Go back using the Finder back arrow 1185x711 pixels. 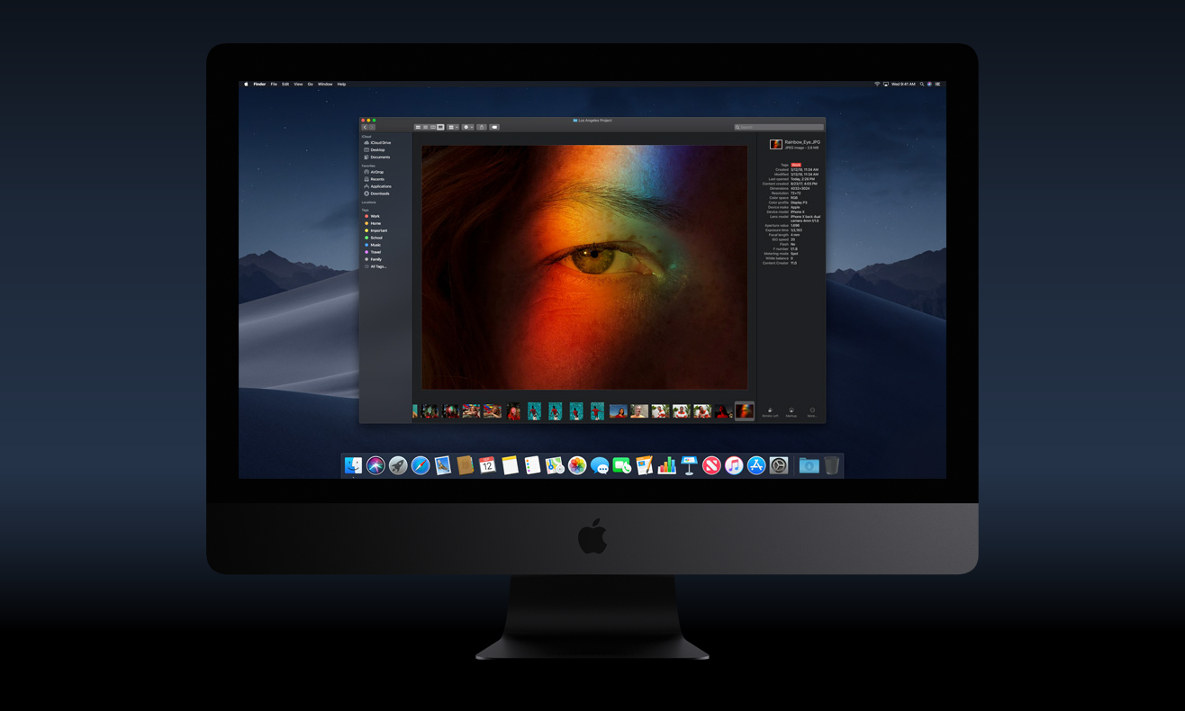pos(366,127)
